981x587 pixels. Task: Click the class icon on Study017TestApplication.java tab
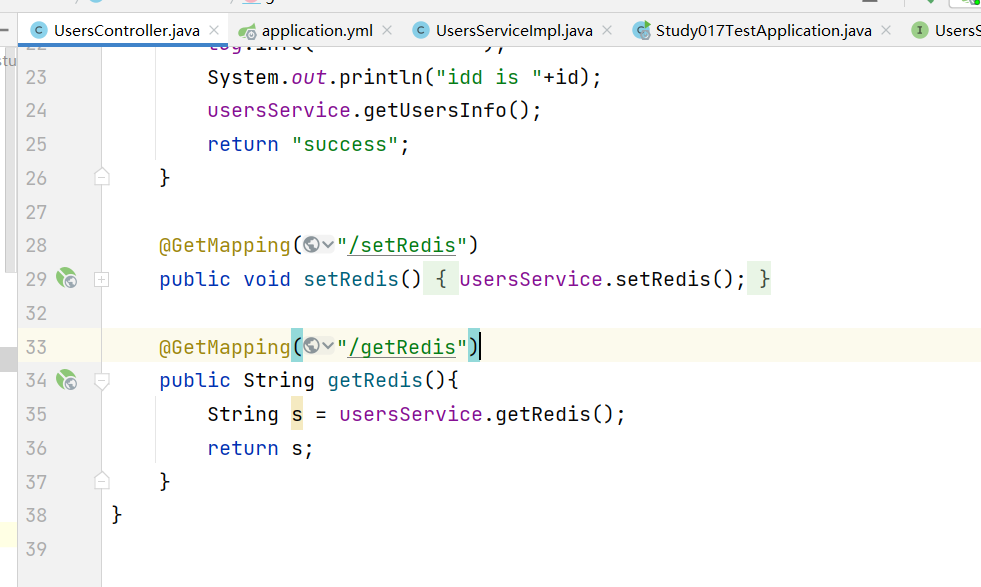point(640,30)
